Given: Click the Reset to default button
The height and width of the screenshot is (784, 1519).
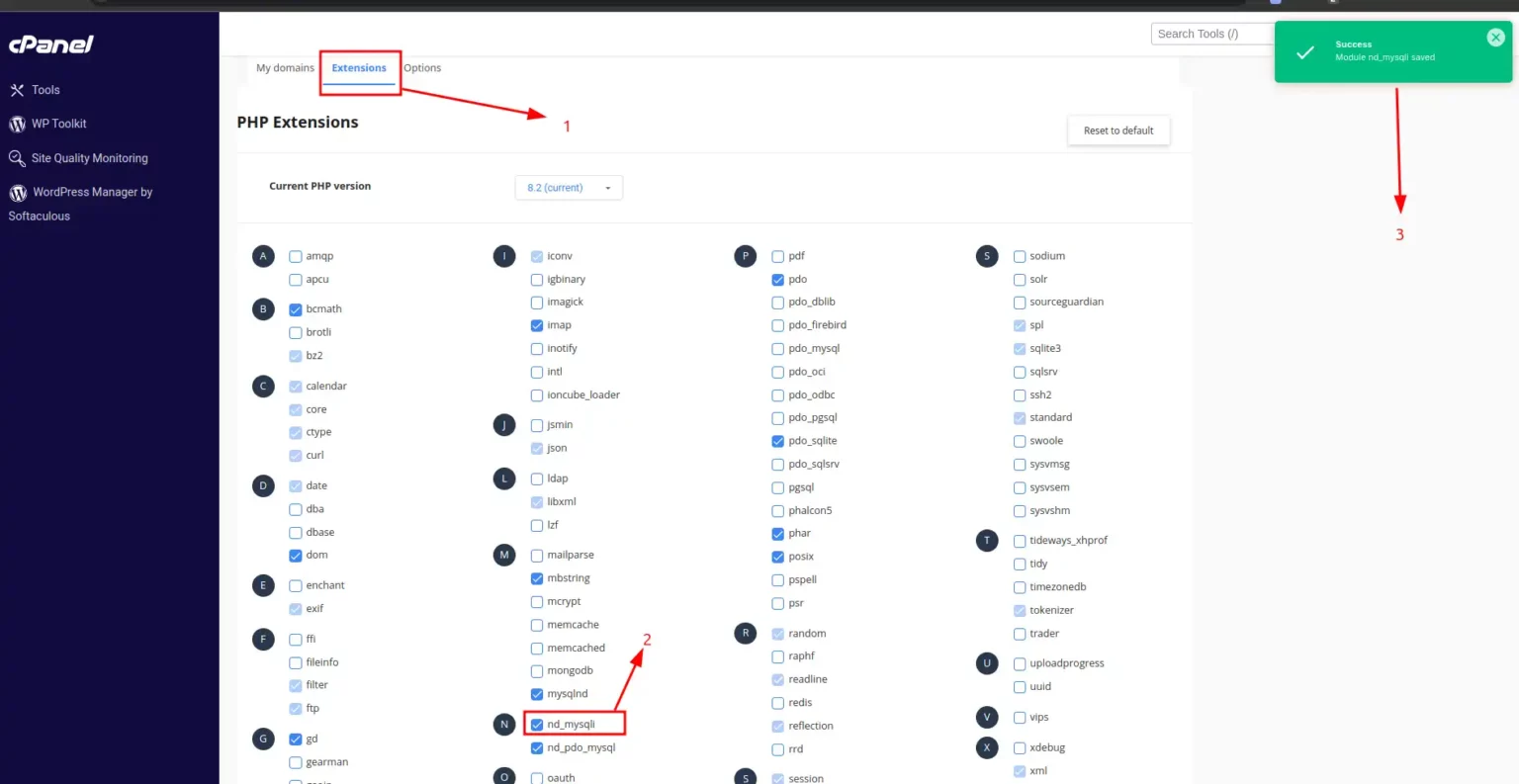Looking at the screenshot, I should click(x=1118, y=130).
